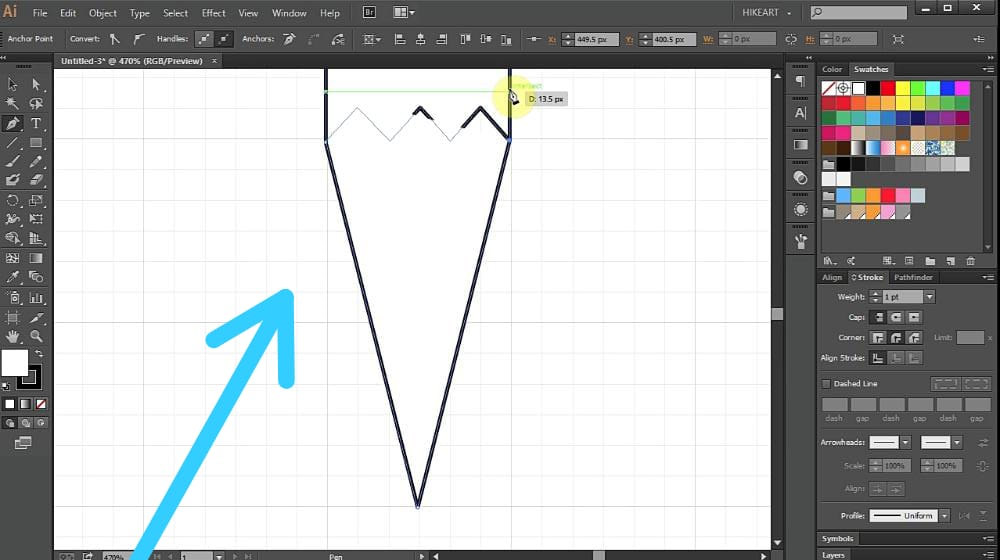Switch to the Color panel tab
Screen dimensions: 1000x560
tap(832, 69)
